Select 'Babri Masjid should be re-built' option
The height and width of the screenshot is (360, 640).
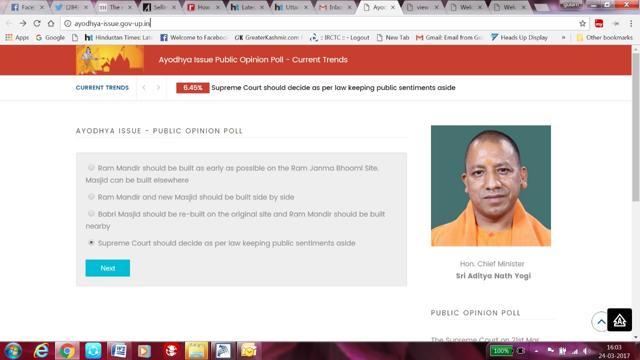pyautogui.click(x=91, y=213)
